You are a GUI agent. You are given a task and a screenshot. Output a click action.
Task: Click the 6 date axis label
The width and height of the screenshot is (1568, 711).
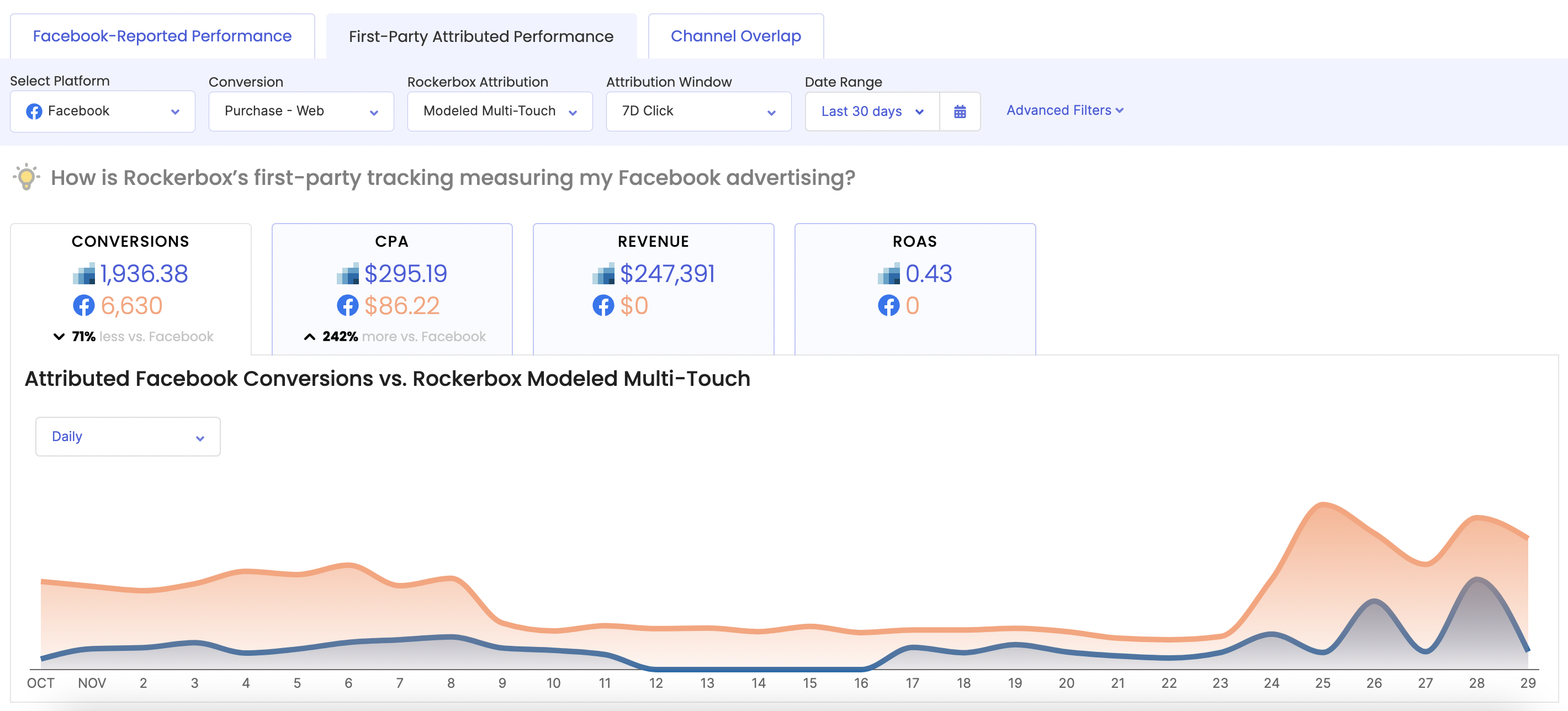point(348,683)
